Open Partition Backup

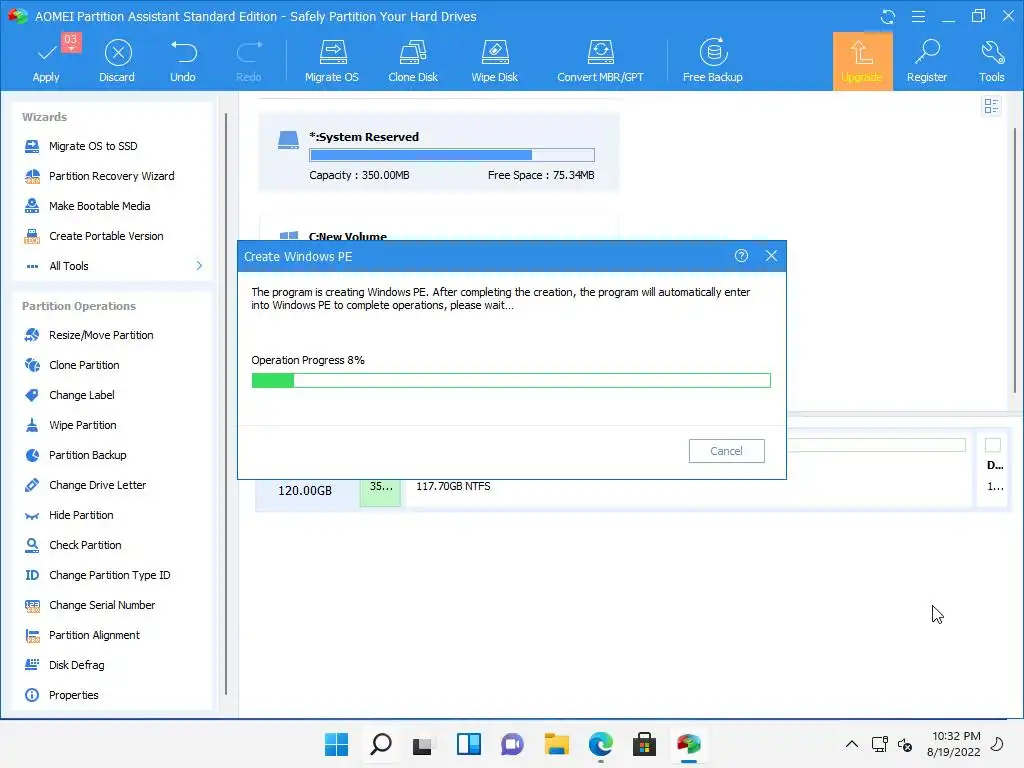pos(88,455)
